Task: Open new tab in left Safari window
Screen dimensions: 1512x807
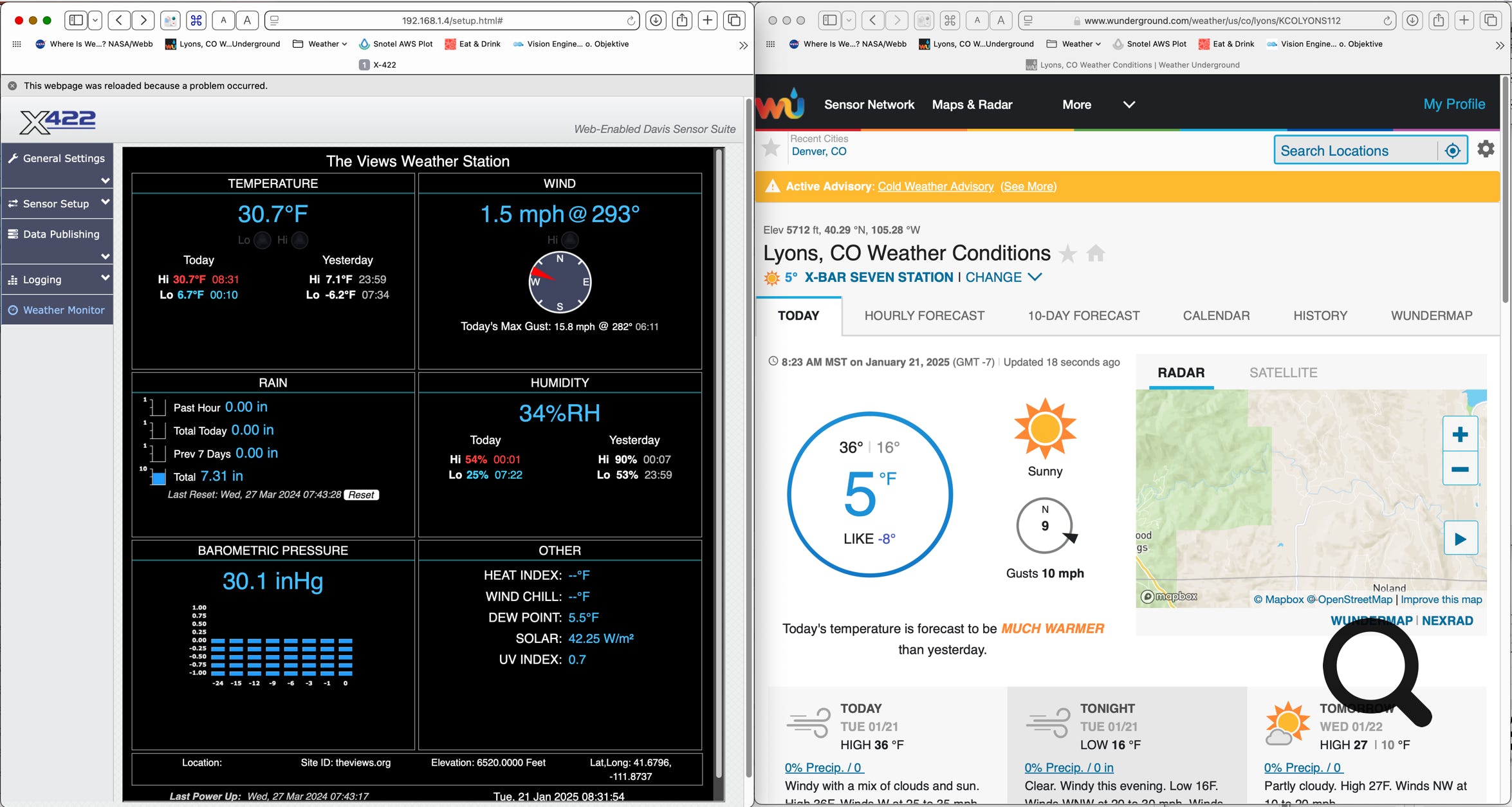Action: pos(708,20)
